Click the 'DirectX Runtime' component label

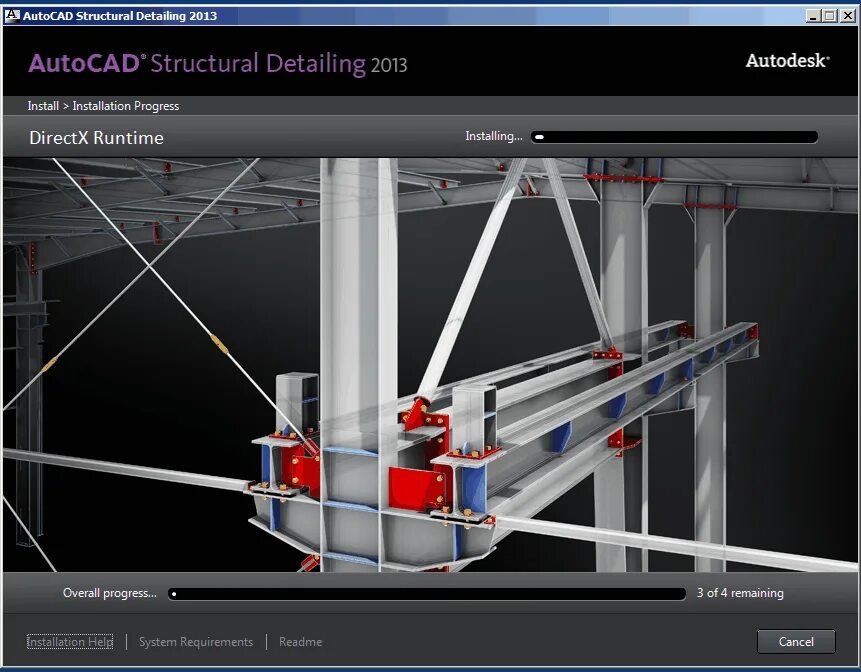(x=96, y=137)
